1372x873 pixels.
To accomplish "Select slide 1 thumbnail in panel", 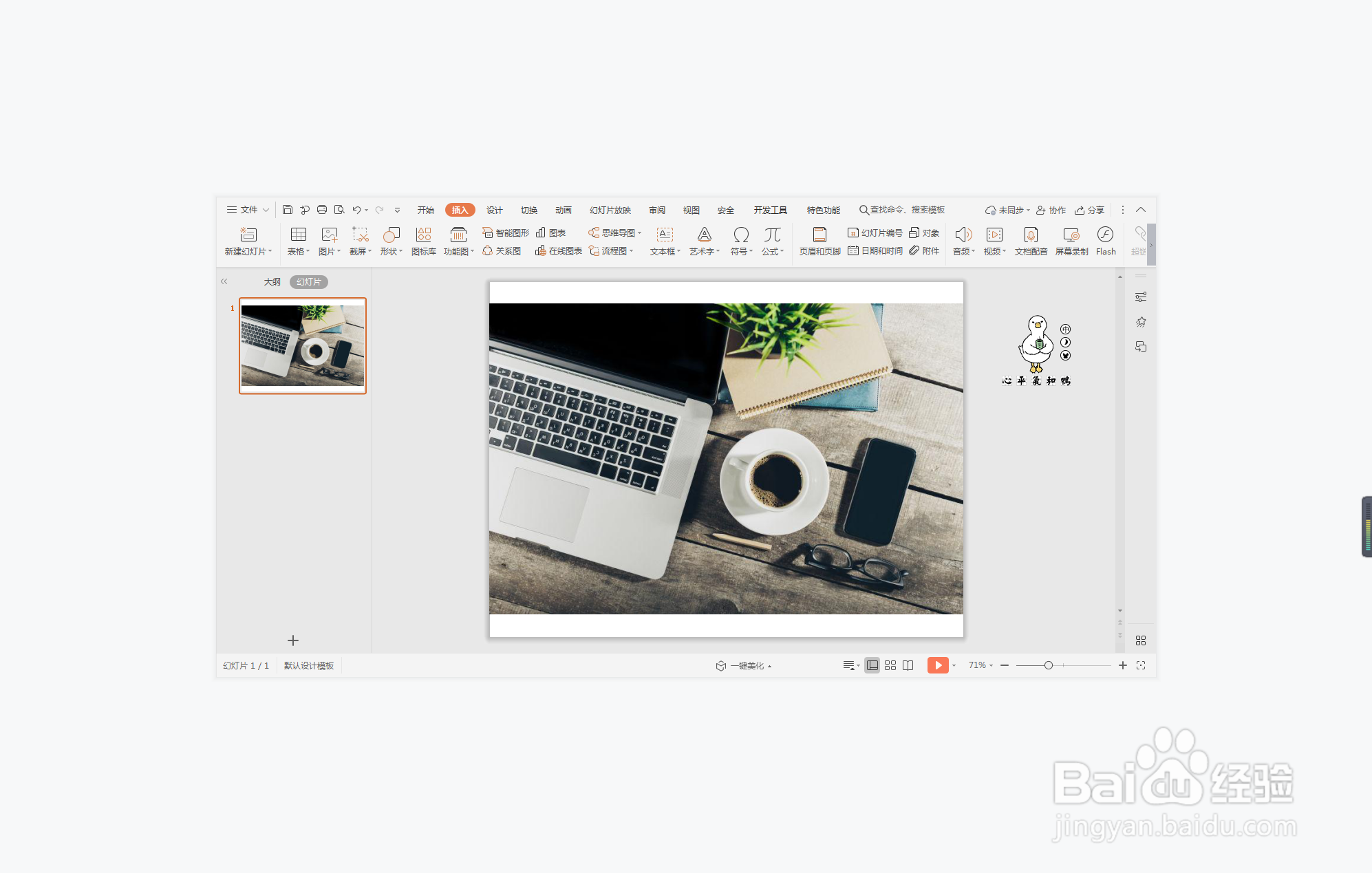I will pos(303,345).
